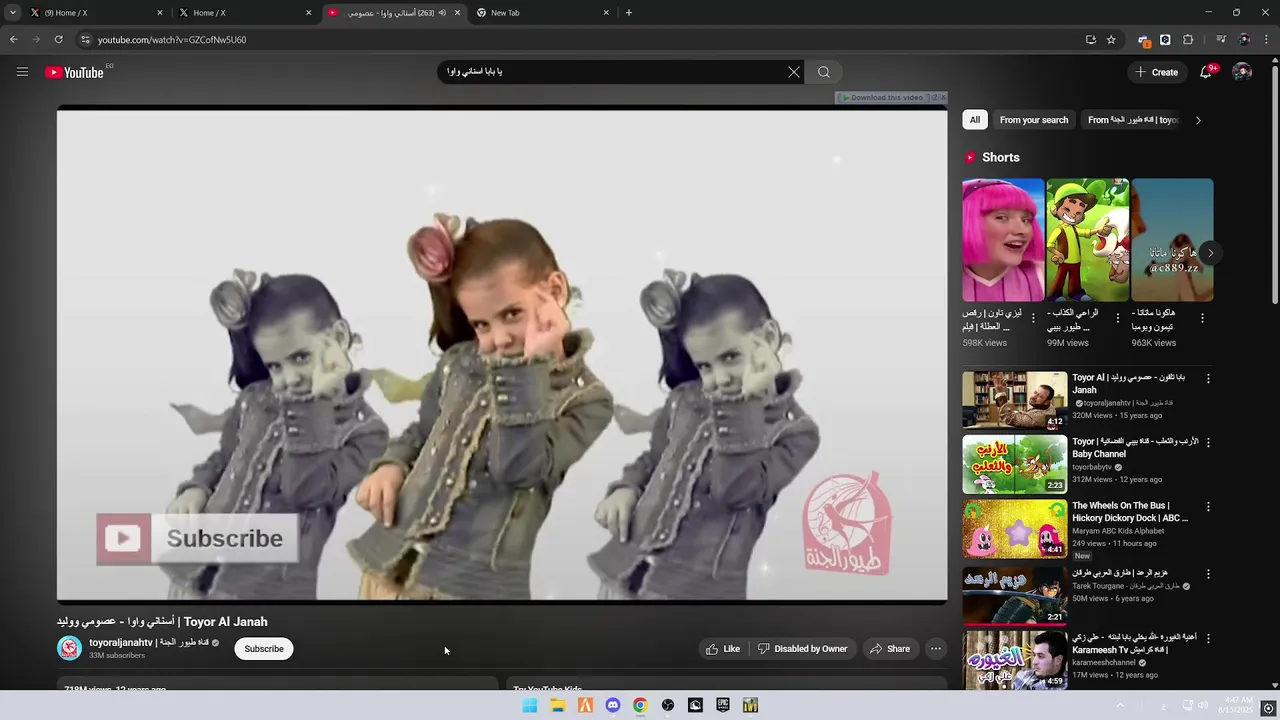
Task: Open options for the 598K views Short
Action: (1033, 318)
